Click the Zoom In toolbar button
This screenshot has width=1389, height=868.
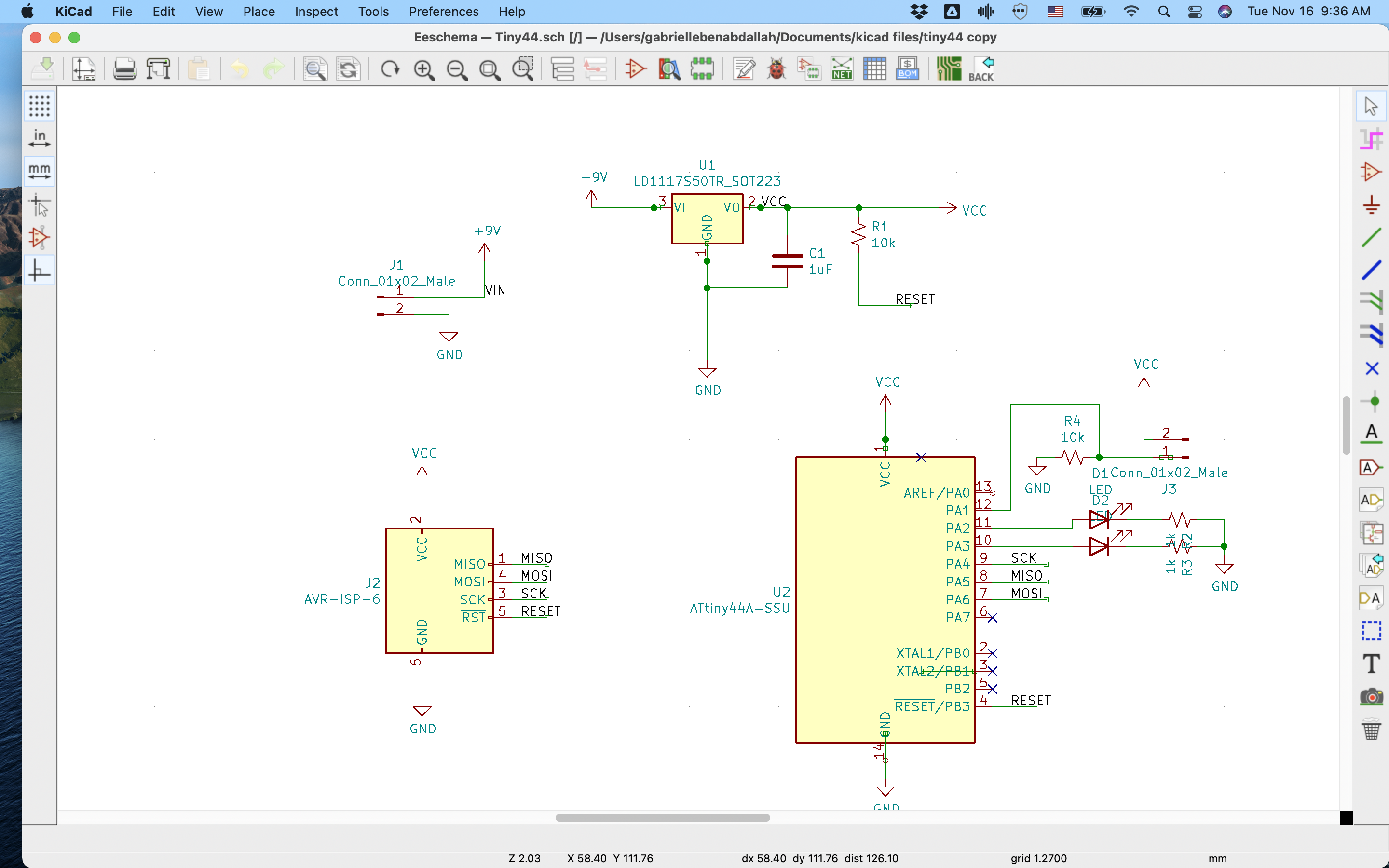[423, 69]
